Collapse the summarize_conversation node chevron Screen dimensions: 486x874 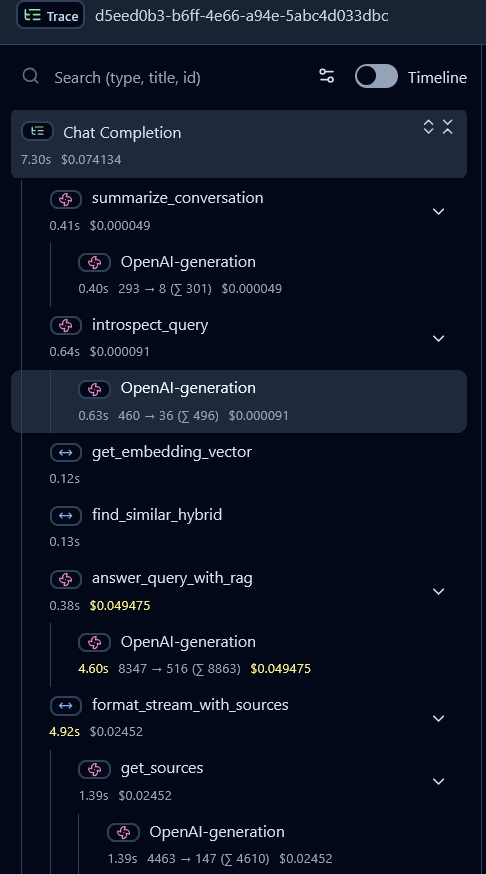[x=439, y=211]
